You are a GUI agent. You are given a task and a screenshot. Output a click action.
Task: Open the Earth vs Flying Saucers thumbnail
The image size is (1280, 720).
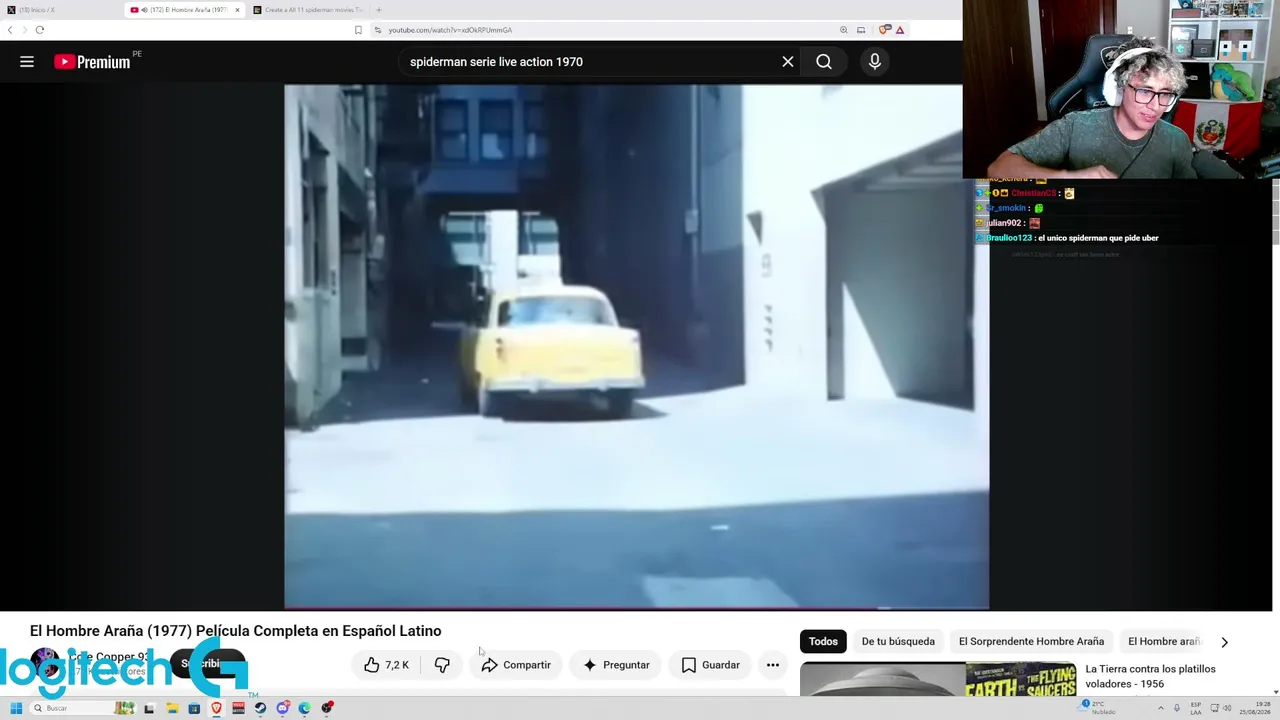click(x=938, y=679)
